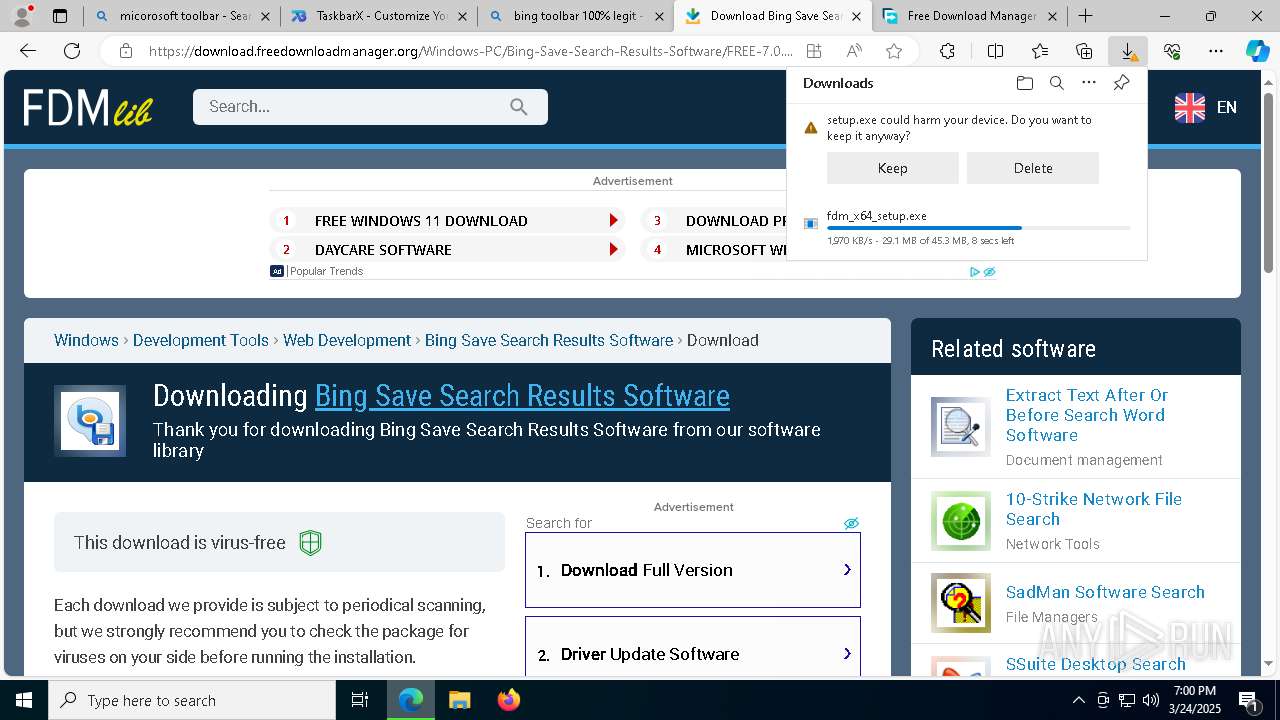Open 10-Strike Network File Search link
Viewport: 1280px width, 720px height.
(x=1094, y=509)
